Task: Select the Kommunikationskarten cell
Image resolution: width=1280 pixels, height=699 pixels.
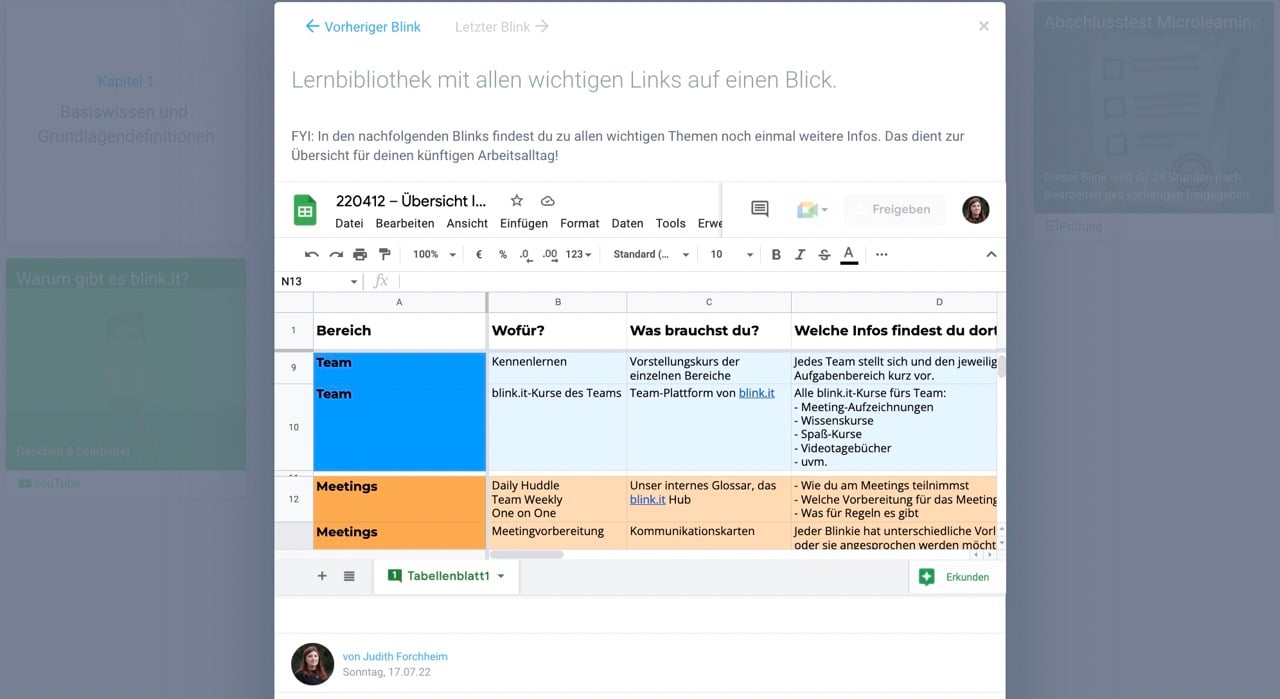Action: click(x=709, y=535)
